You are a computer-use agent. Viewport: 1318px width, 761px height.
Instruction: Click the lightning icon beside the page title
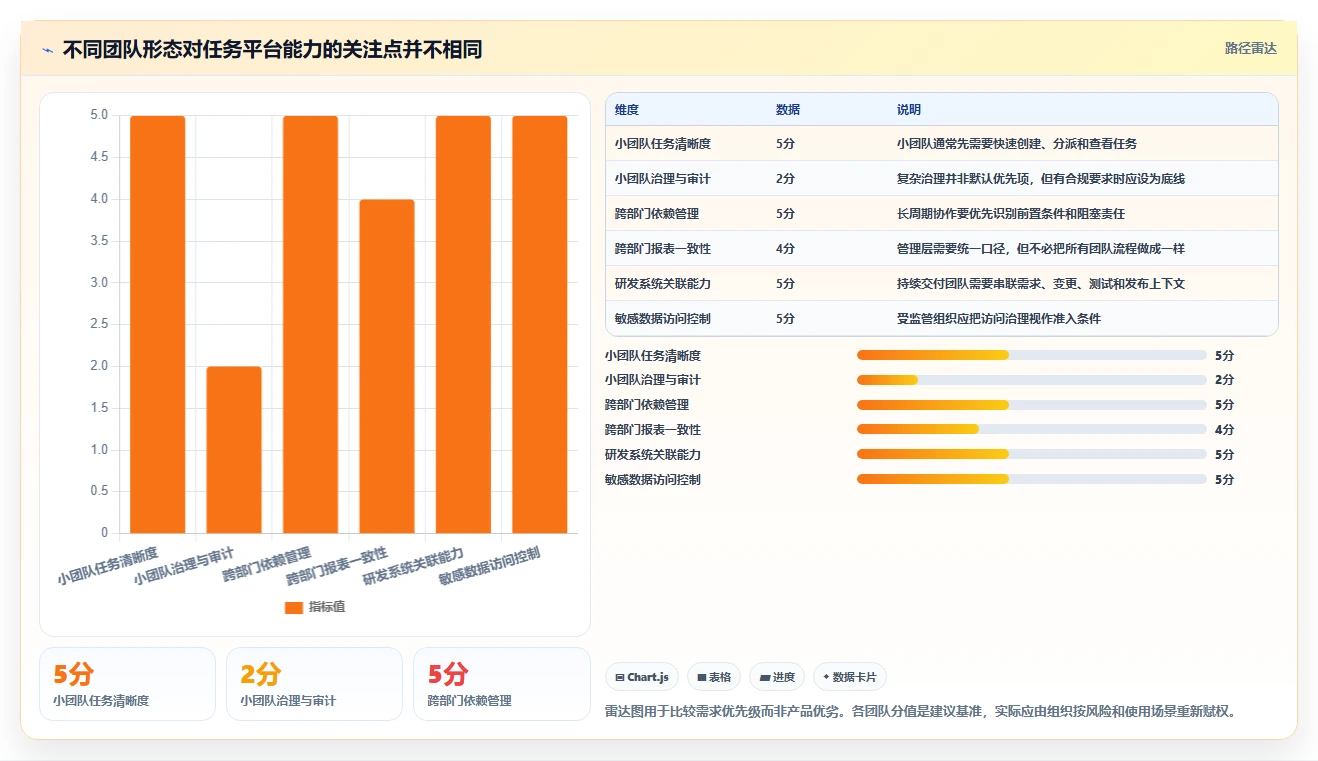pos(48,50)
